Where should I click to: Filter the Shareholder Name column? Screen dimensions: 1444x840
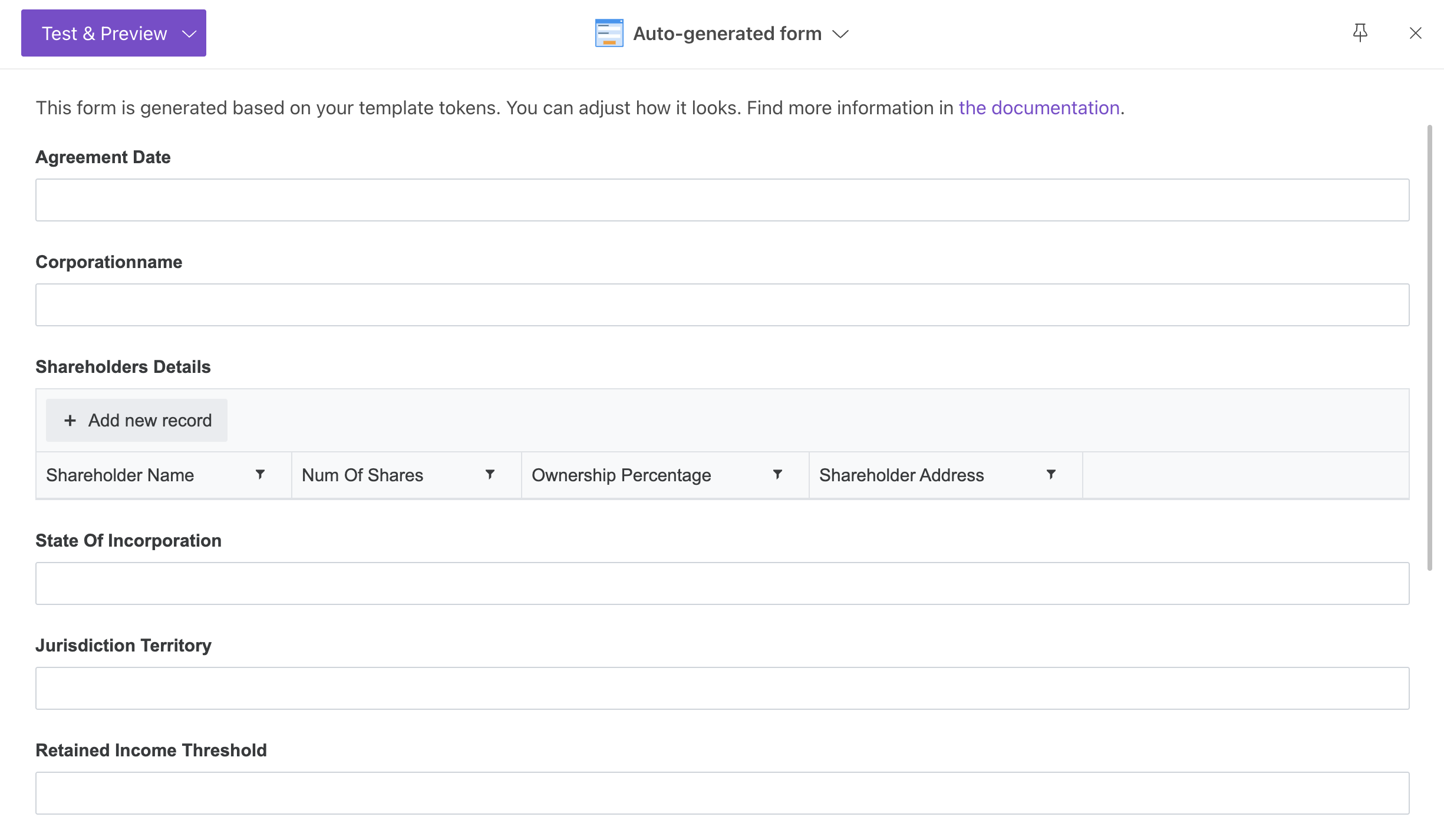(x=260, y=474)
